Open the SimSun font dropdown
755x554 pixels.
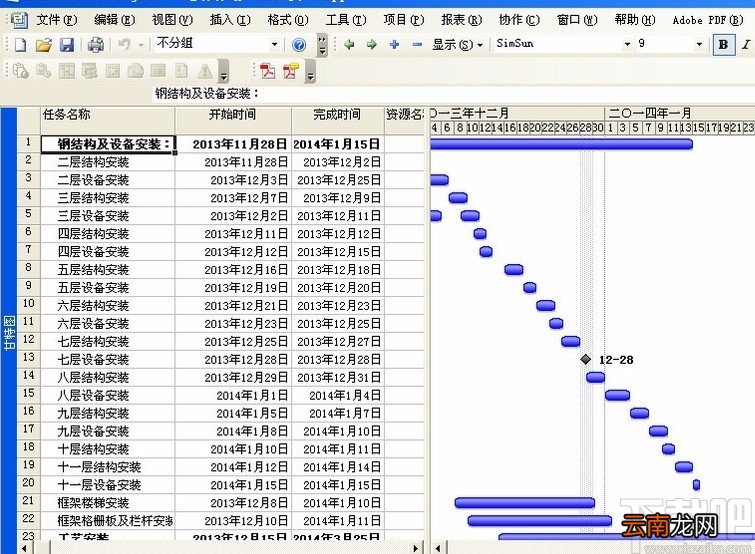point(627,44)
